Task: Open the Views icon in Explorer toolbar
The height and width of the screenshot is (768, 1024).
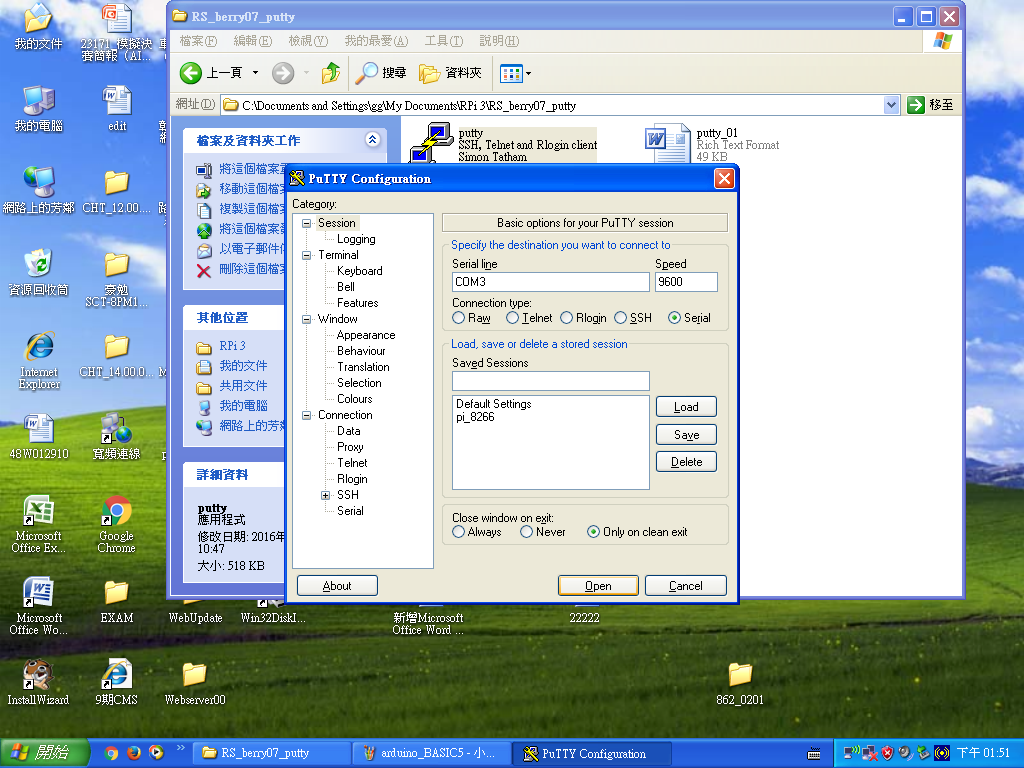Action: 513,72
